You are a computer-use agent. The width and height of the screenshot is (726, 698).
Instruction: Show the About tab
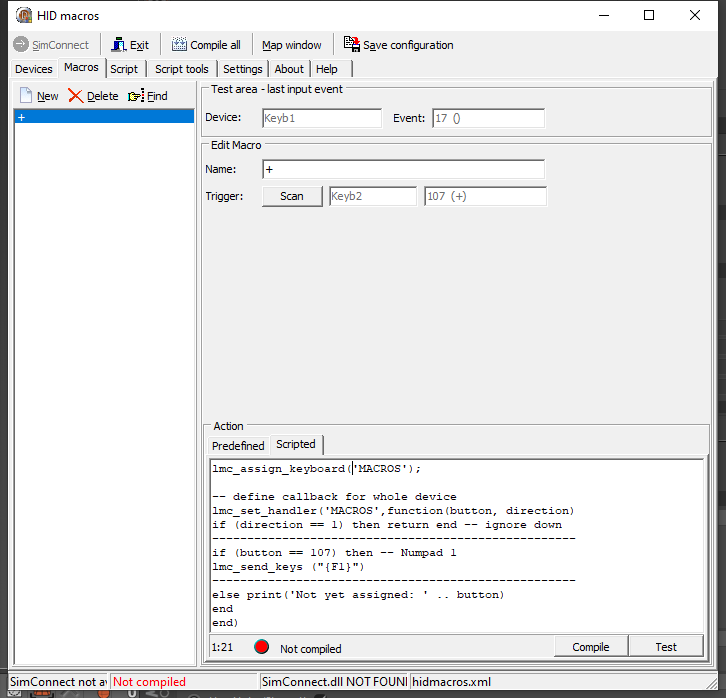[x=289, y=69]
